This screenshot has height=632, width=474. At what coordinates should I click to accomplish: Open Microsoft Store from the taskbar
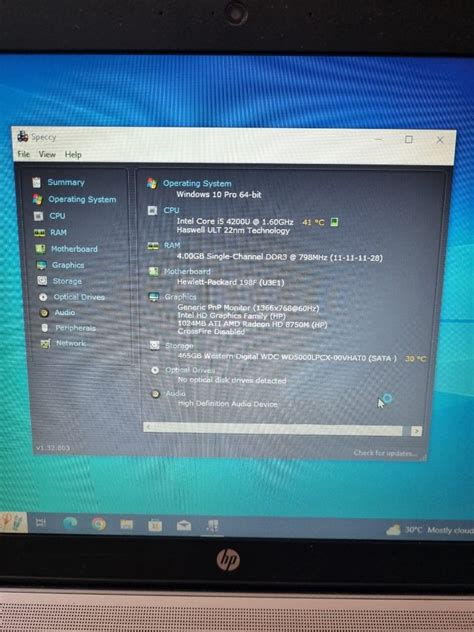coord(155,525)
